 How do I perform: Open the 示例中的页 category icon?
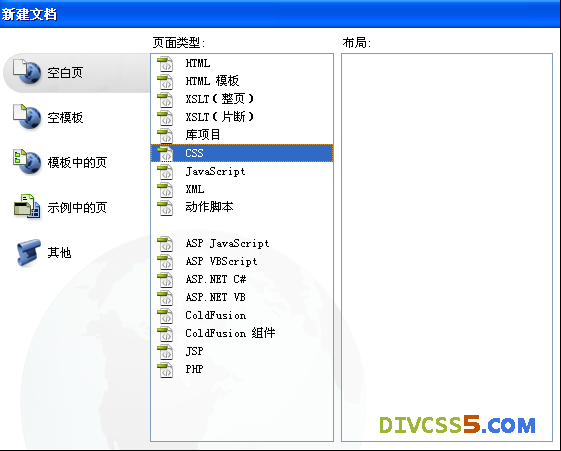tap(27, 206)
